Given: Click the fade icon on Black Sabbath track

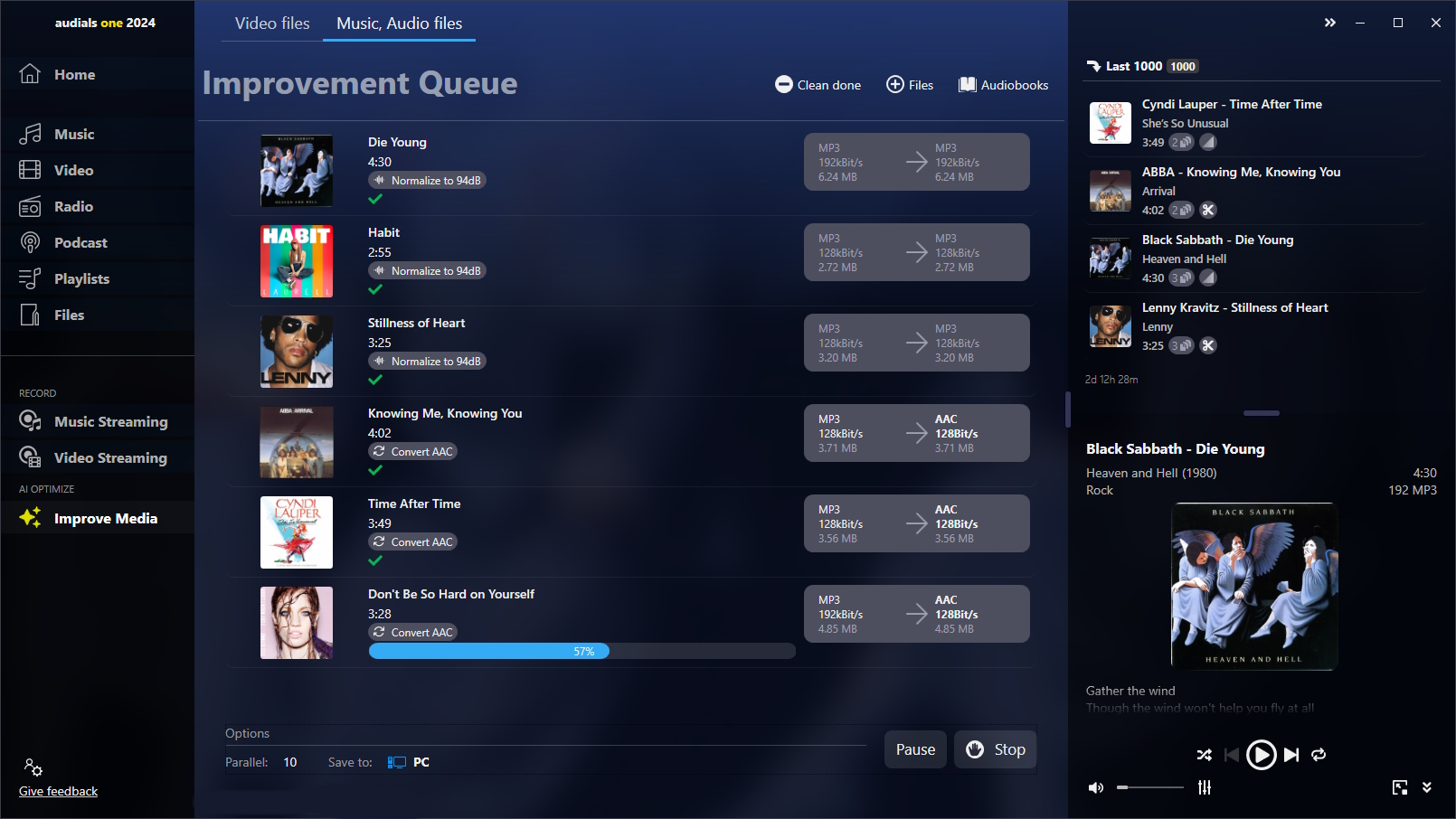Looking at the screenshot, I should click(x=1208, y=278).
